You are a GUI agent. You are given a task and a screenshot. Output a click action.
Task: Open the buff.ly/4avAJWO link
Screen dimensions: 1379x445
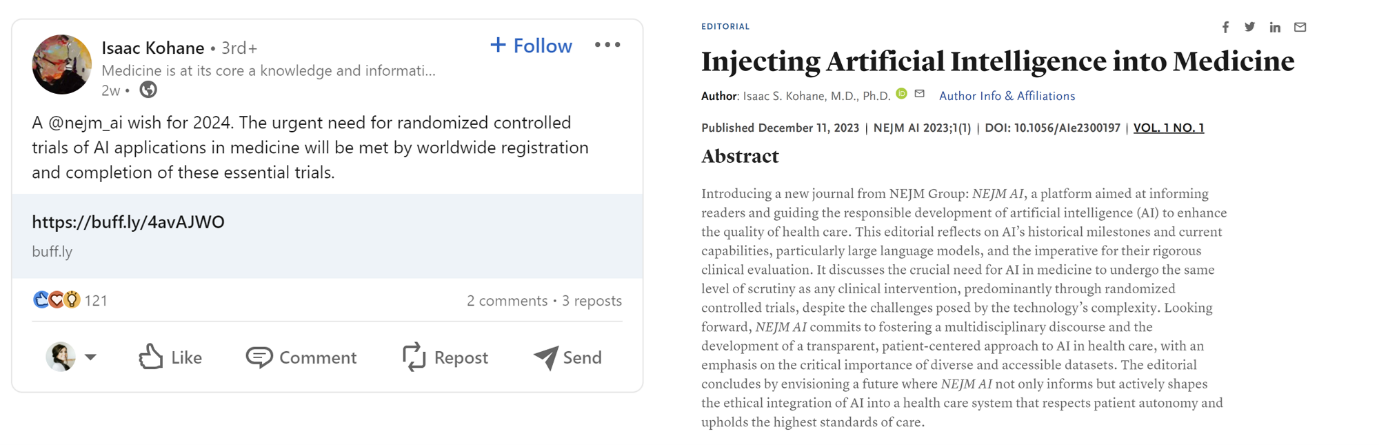click(x=128, y=222)
